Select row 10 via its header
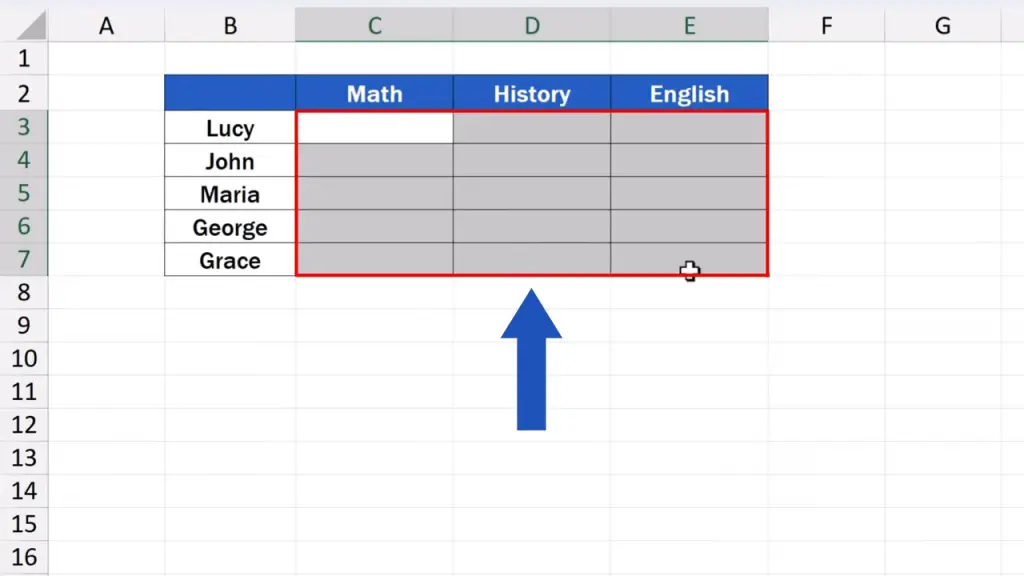 point(24,358)
